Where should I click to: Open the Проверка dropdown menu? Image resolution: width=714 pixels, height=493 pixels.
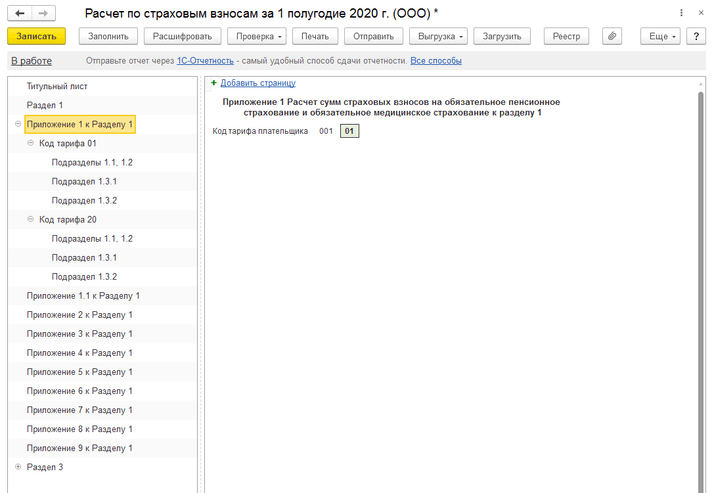pyautogui.click(x=260, y=36)
